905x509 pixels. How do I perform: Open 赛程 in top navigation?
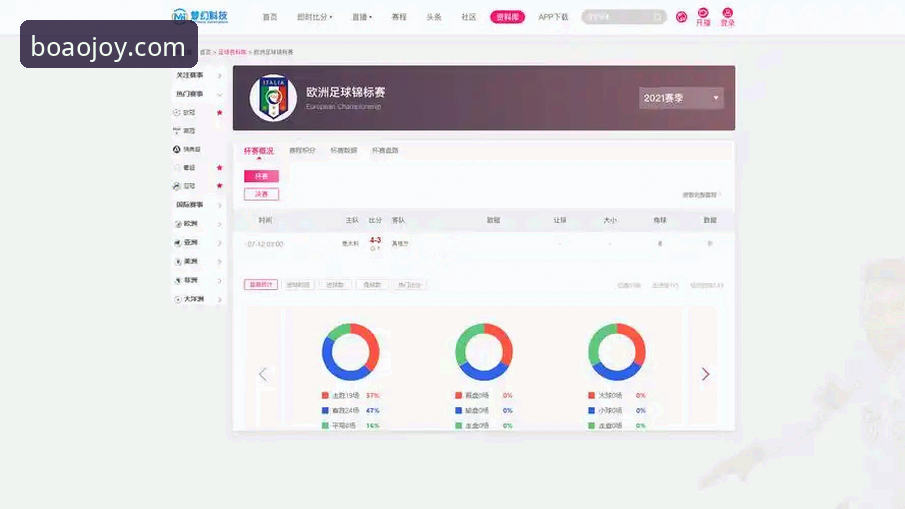[x=399, y=17]
